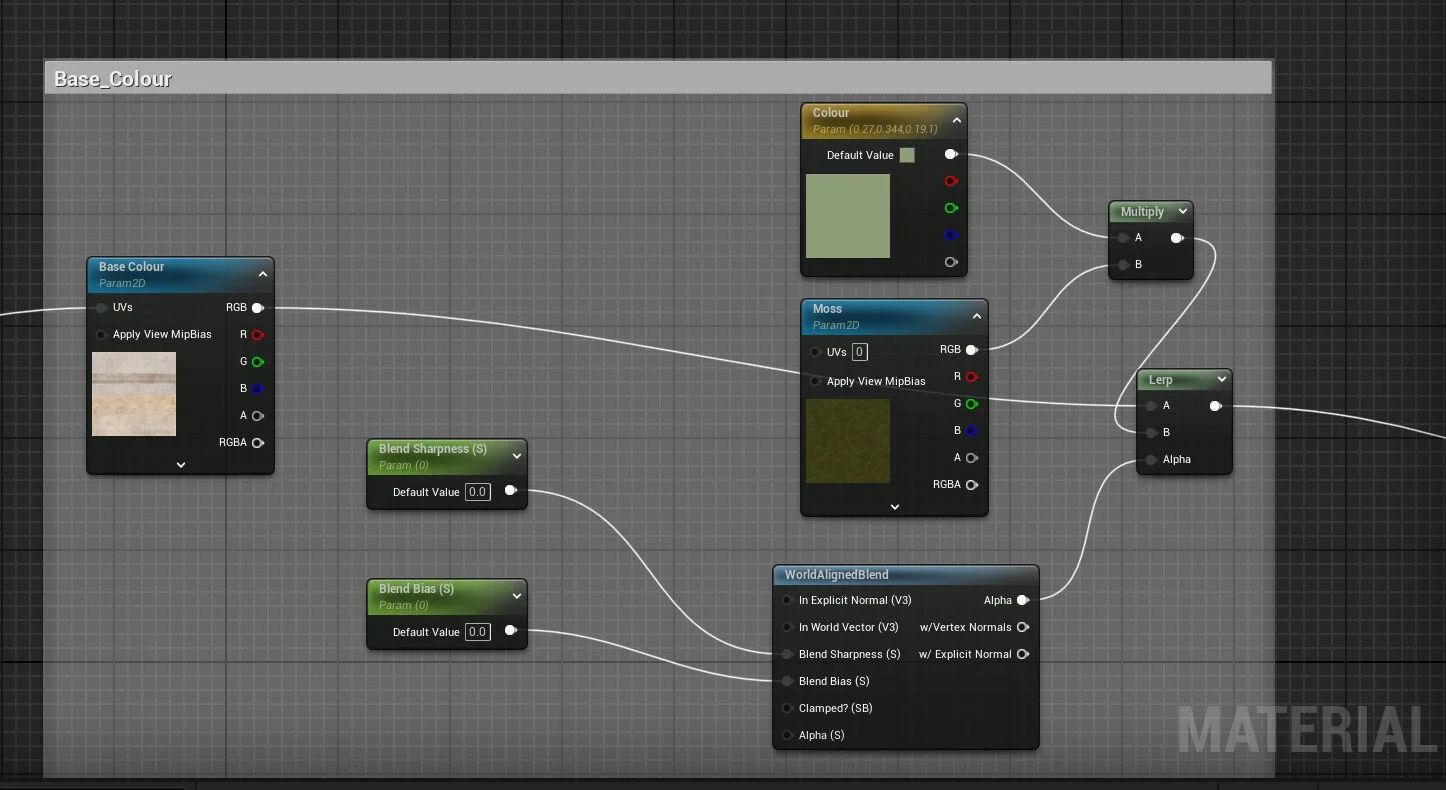Click the Moss node A alpha pin

[971, 458]
